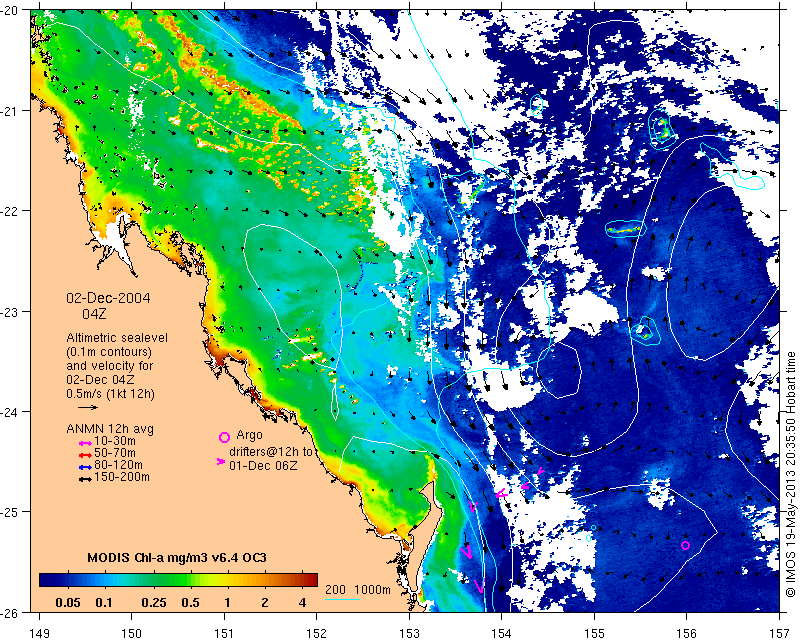Click the magenta 10-30m arrow legend symbol
800x640 pixels.
(85, 443)
